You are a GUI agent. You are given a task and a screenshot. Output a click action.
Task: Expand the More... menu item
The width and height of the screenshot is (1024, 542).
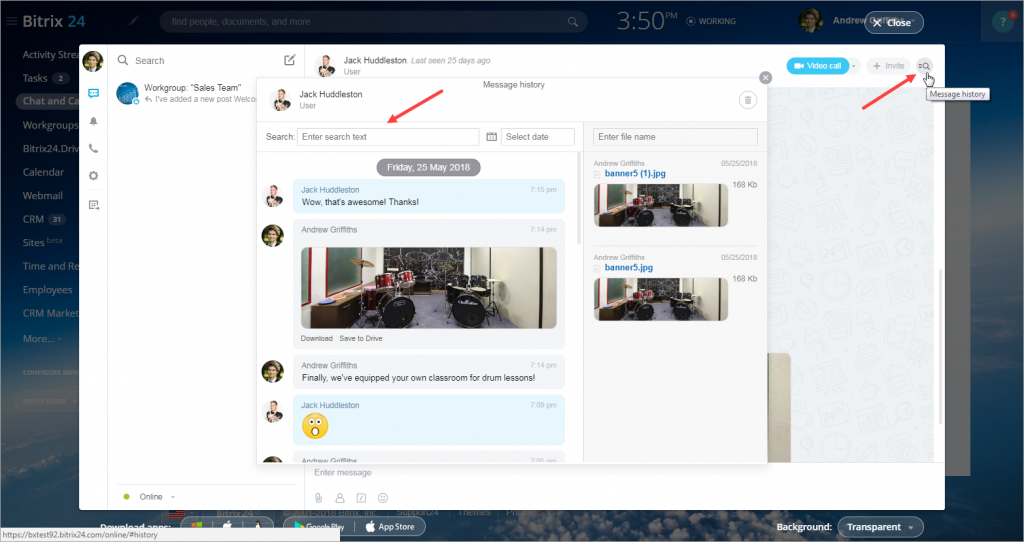pyautogui.click(x=42, y=338)
